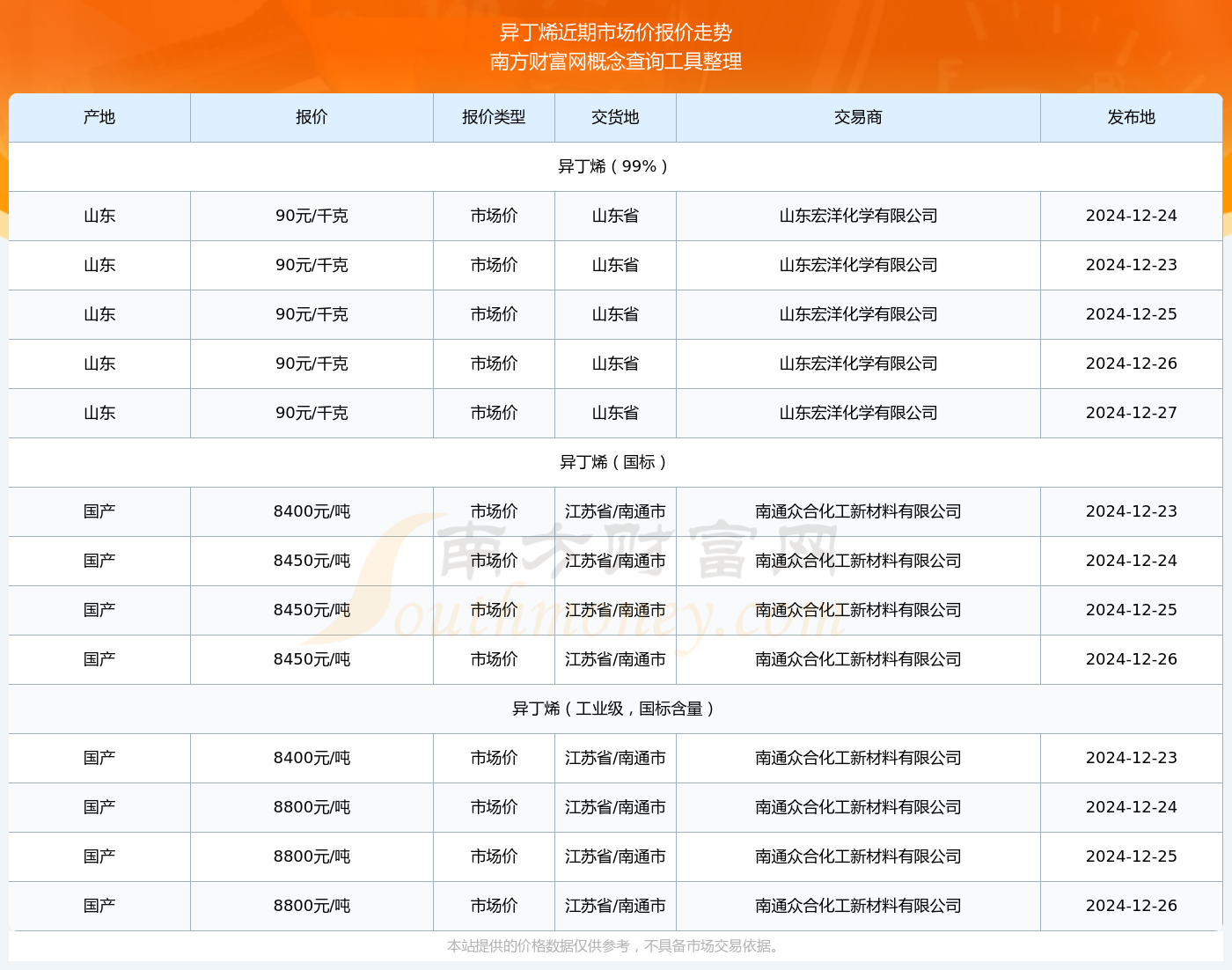
Task: Click the 发布地 column header
Action: 1132,117
